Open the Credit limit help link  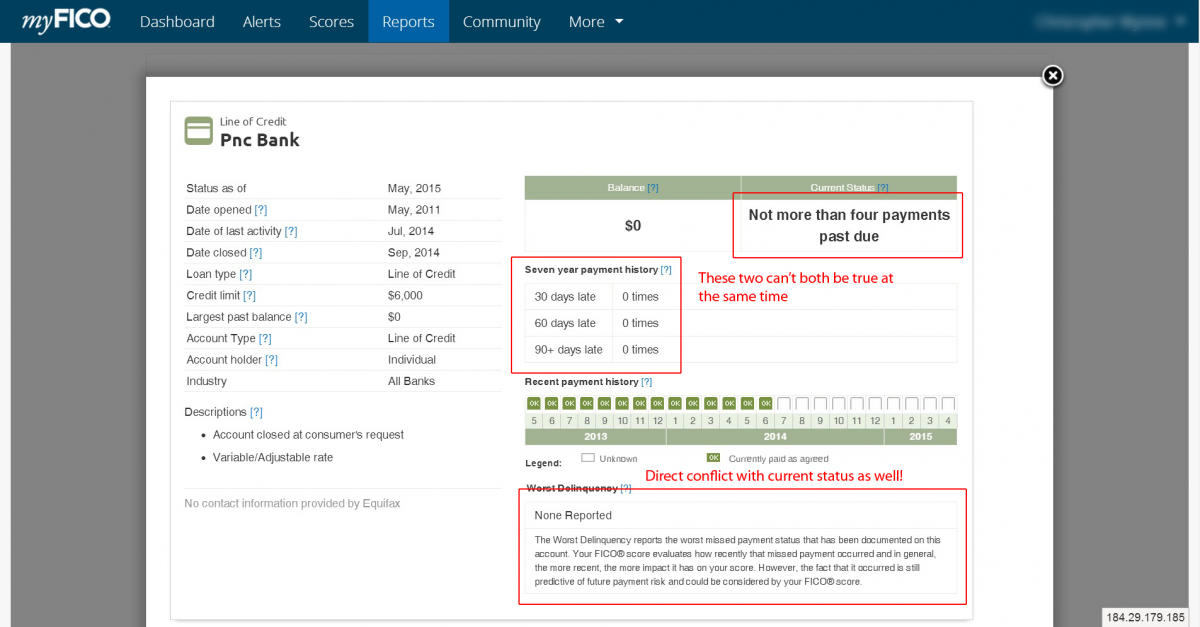tap(250, 295)
